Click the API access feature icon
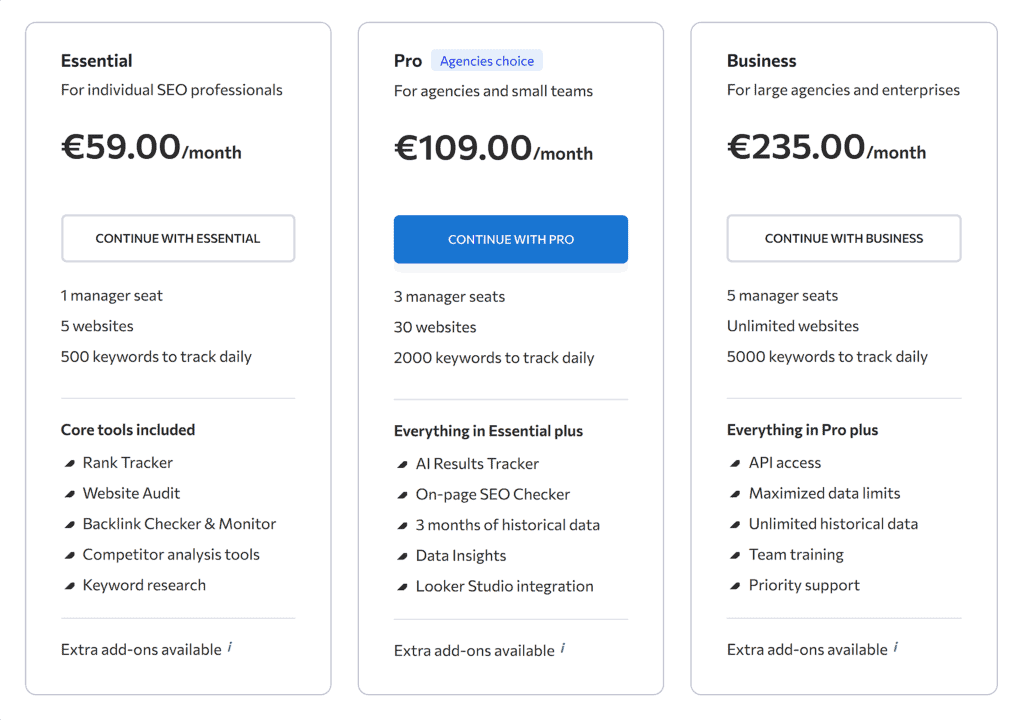 [735, 463]
